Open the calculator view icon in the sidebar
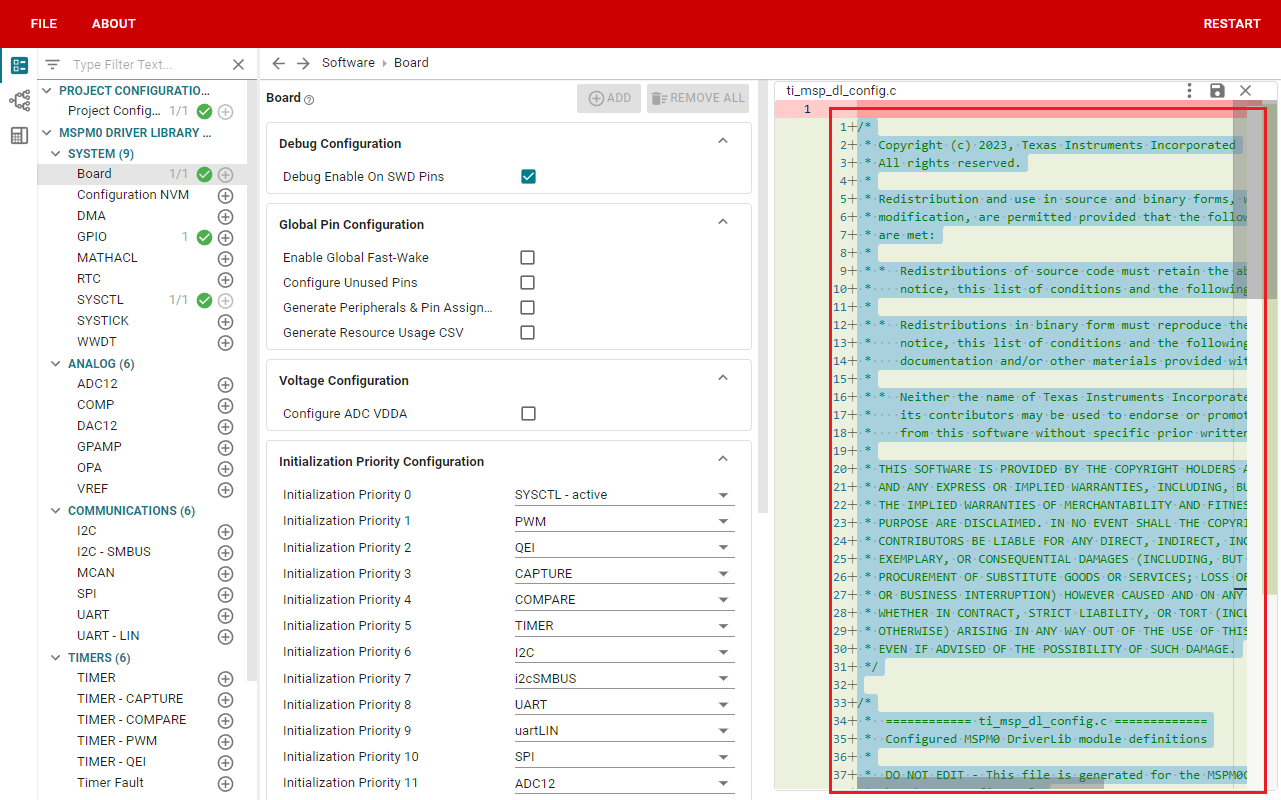The height and width of the screenshot is (800, 1281). tap(19, 135)
